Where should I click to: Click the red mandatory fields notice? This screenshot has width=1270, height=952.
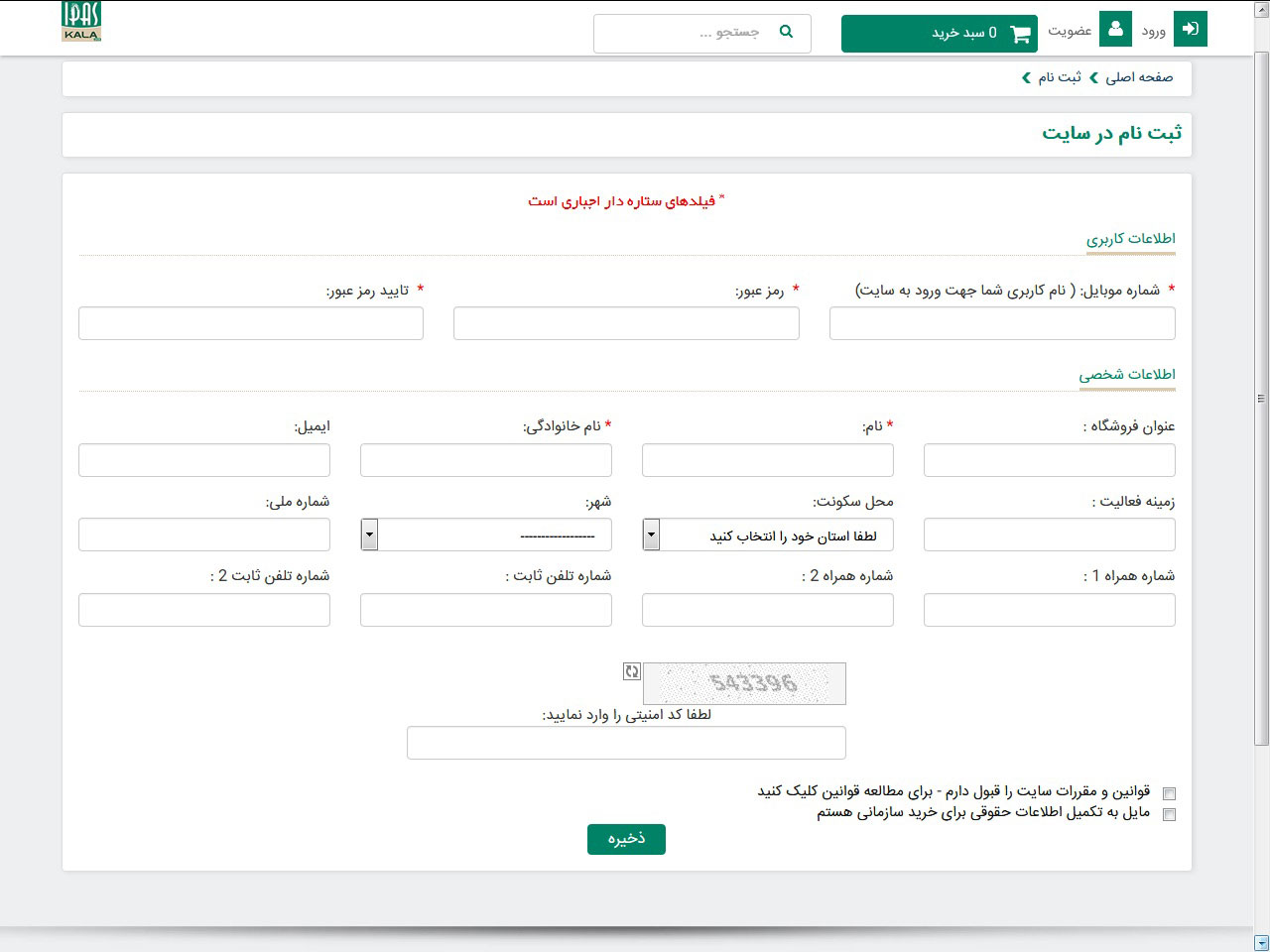point(626,201)
